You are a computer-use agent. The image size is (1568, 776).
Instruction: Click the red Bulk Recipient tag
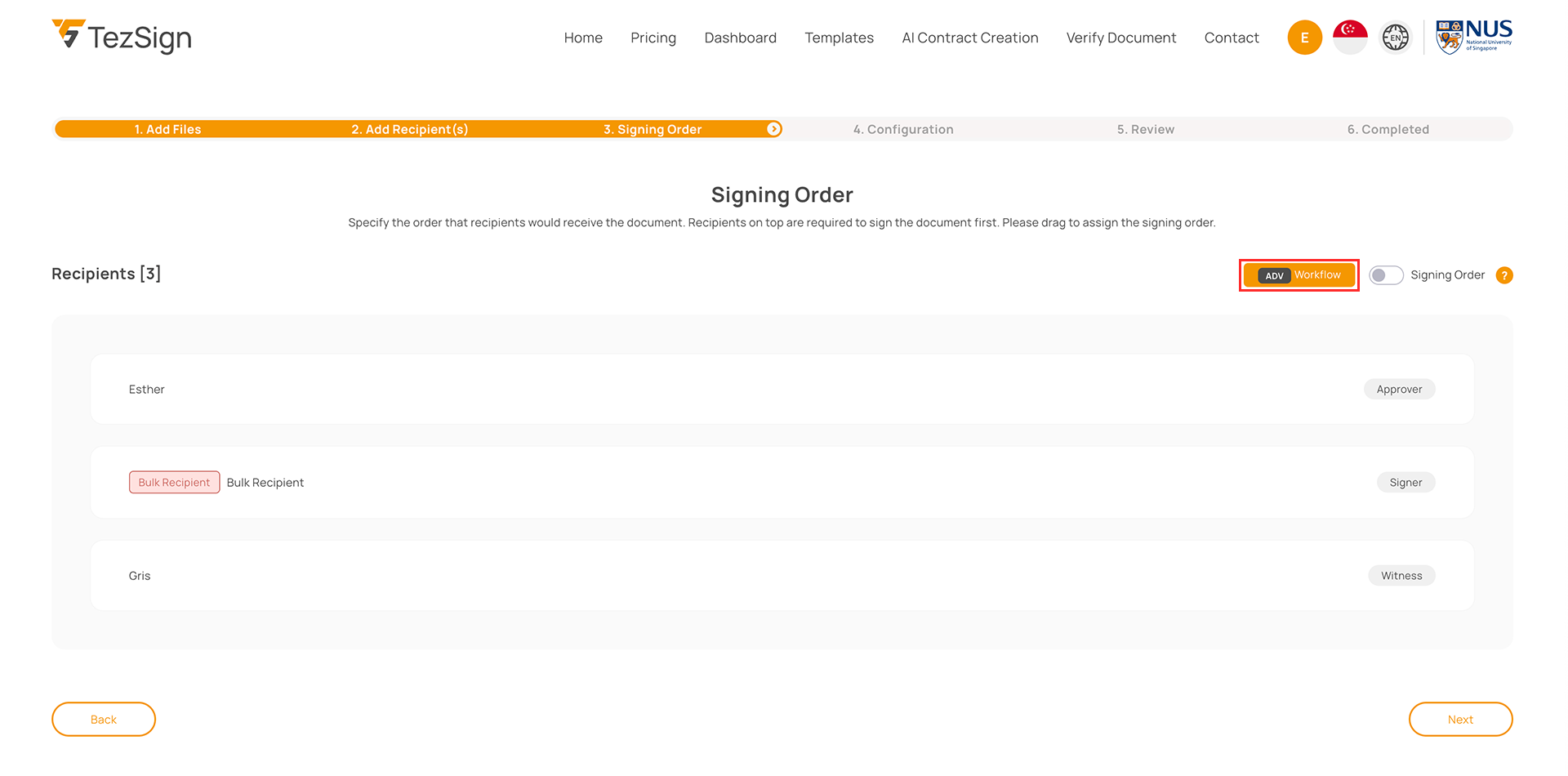tap(174, 483)
